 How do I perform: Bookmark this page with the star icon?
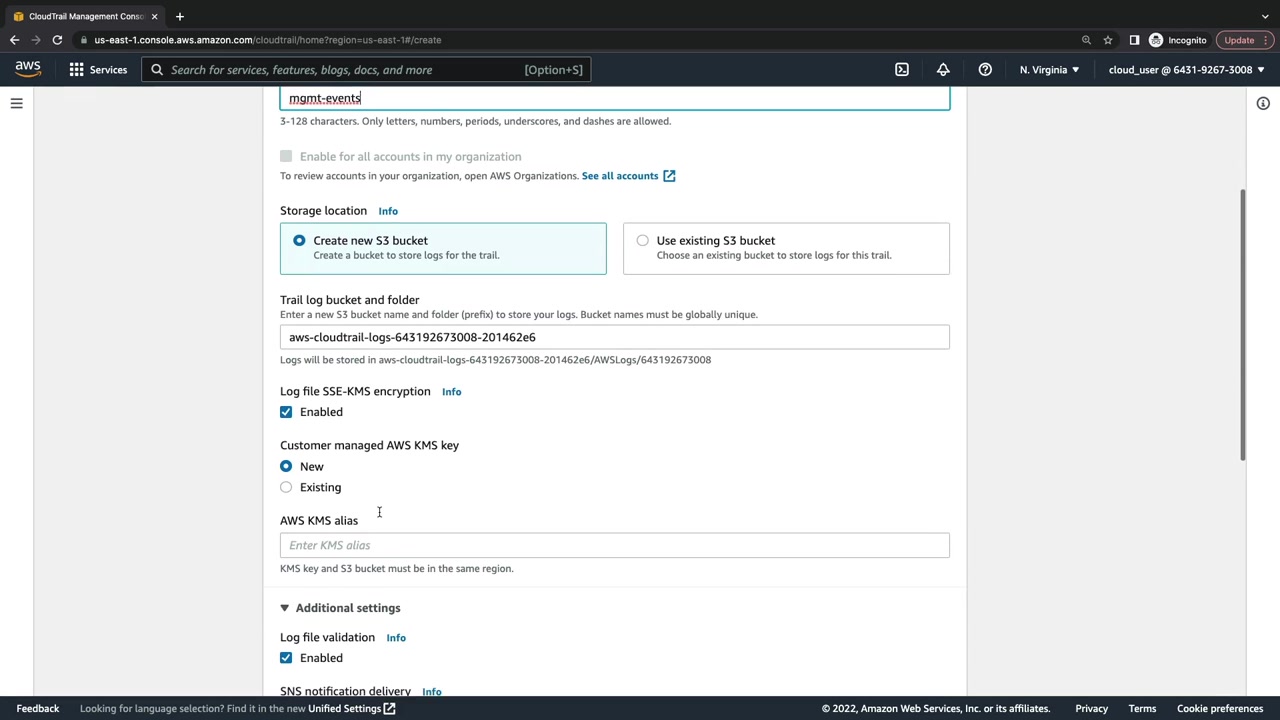coord(1108,40)
